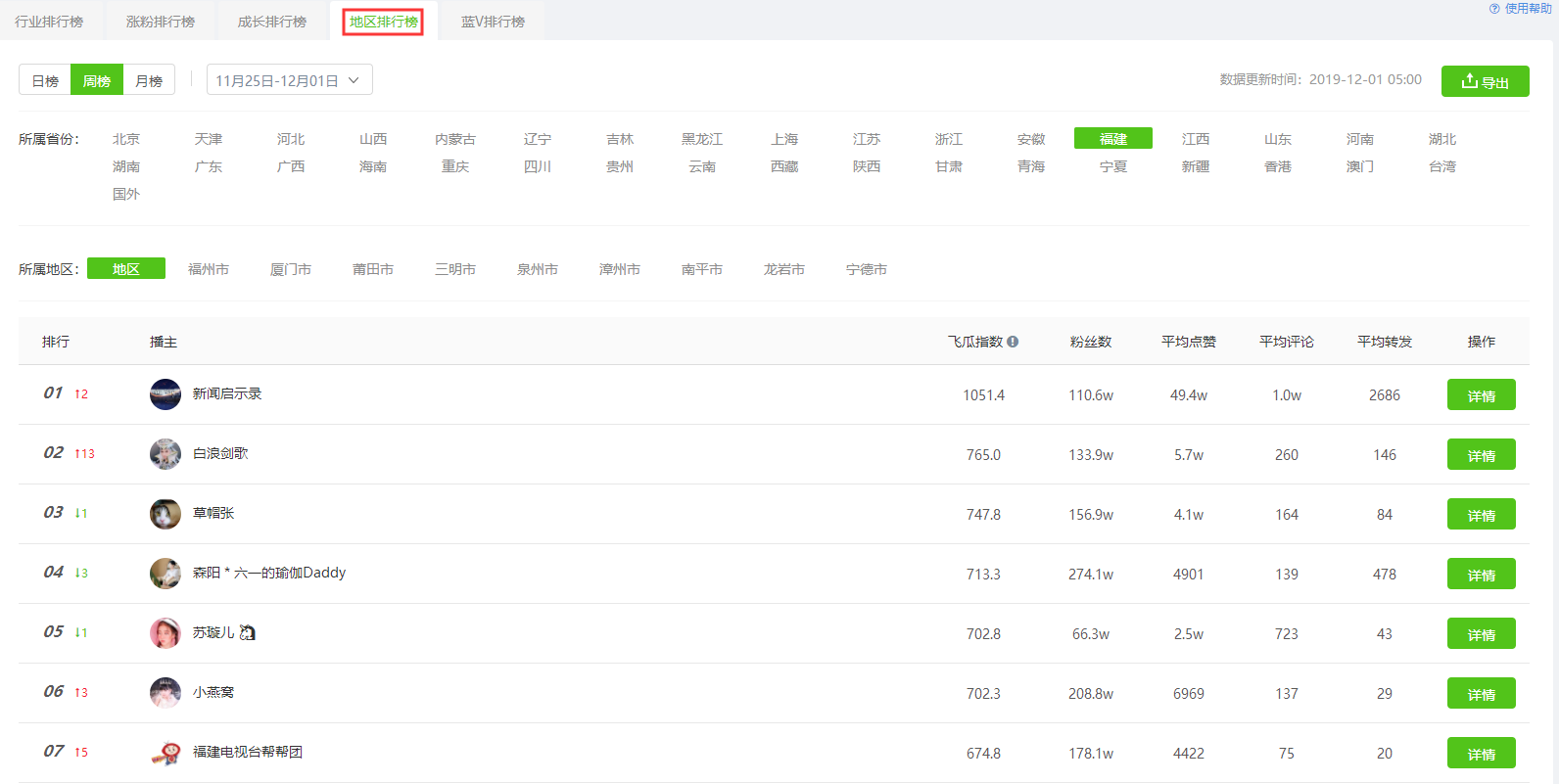
Task: Select 月榜 monthly ranking
Action: click(x=149, y=80)
